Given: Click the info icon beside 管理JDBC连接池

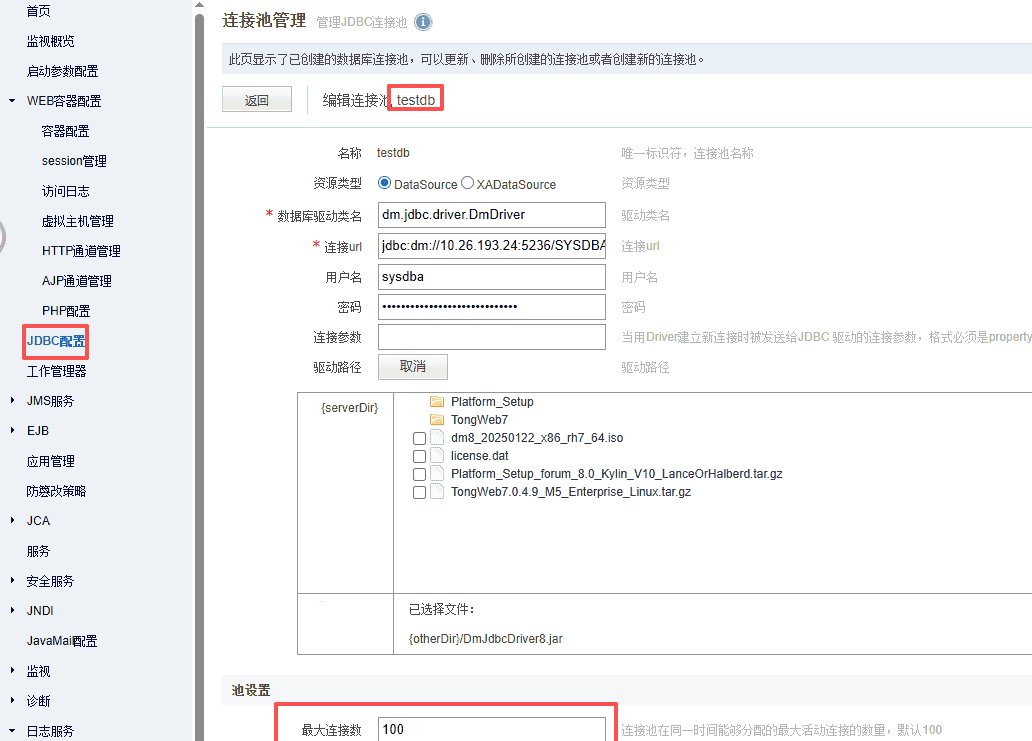Looking at the screenshot, I should point(423,22).
